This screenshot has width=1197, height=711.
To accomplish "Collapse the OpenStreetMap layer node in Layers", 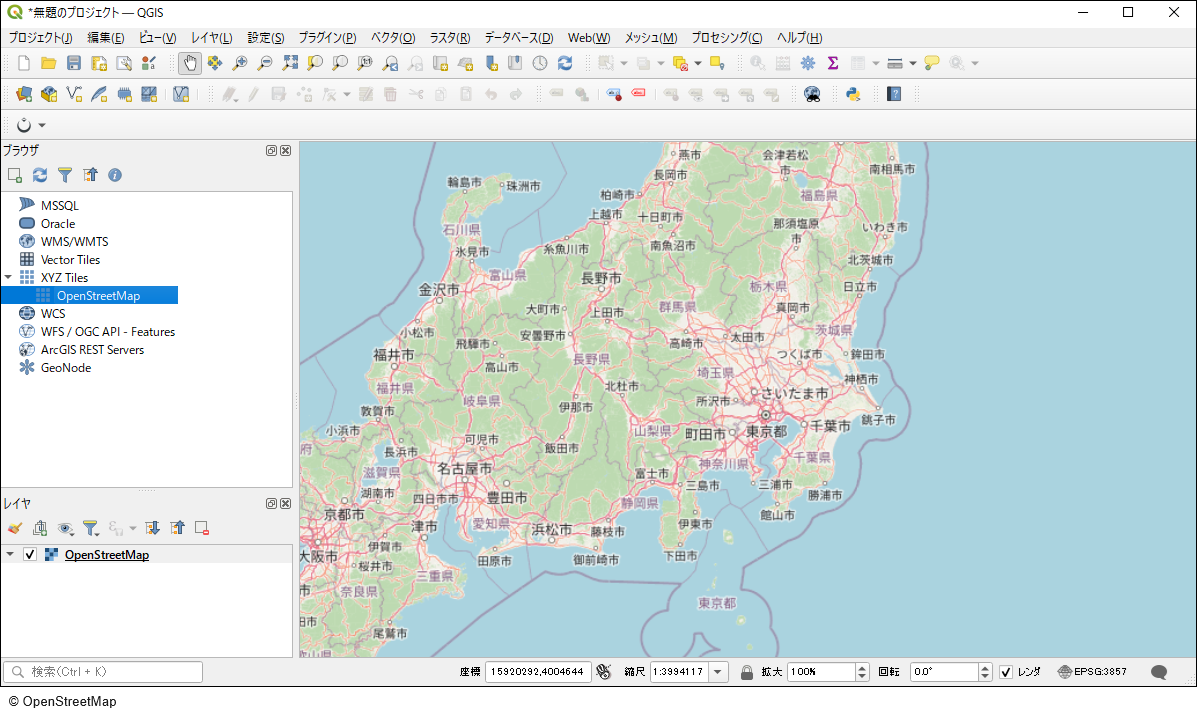I will (10, 554).
